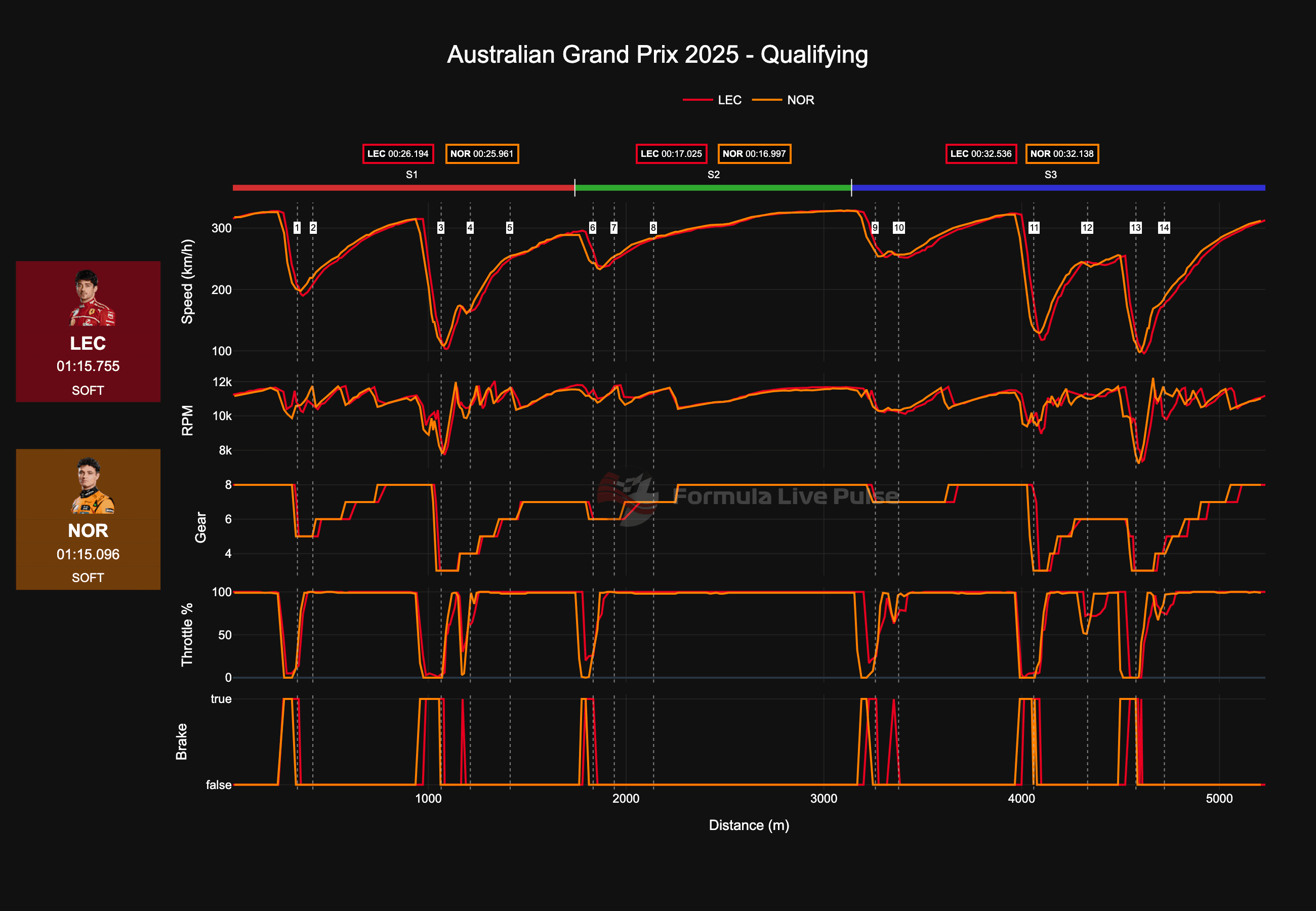Screen dimensions: 1316x911
Task: Open the NOR S2 time badge 00:16.997
Action: coord(755,153)
